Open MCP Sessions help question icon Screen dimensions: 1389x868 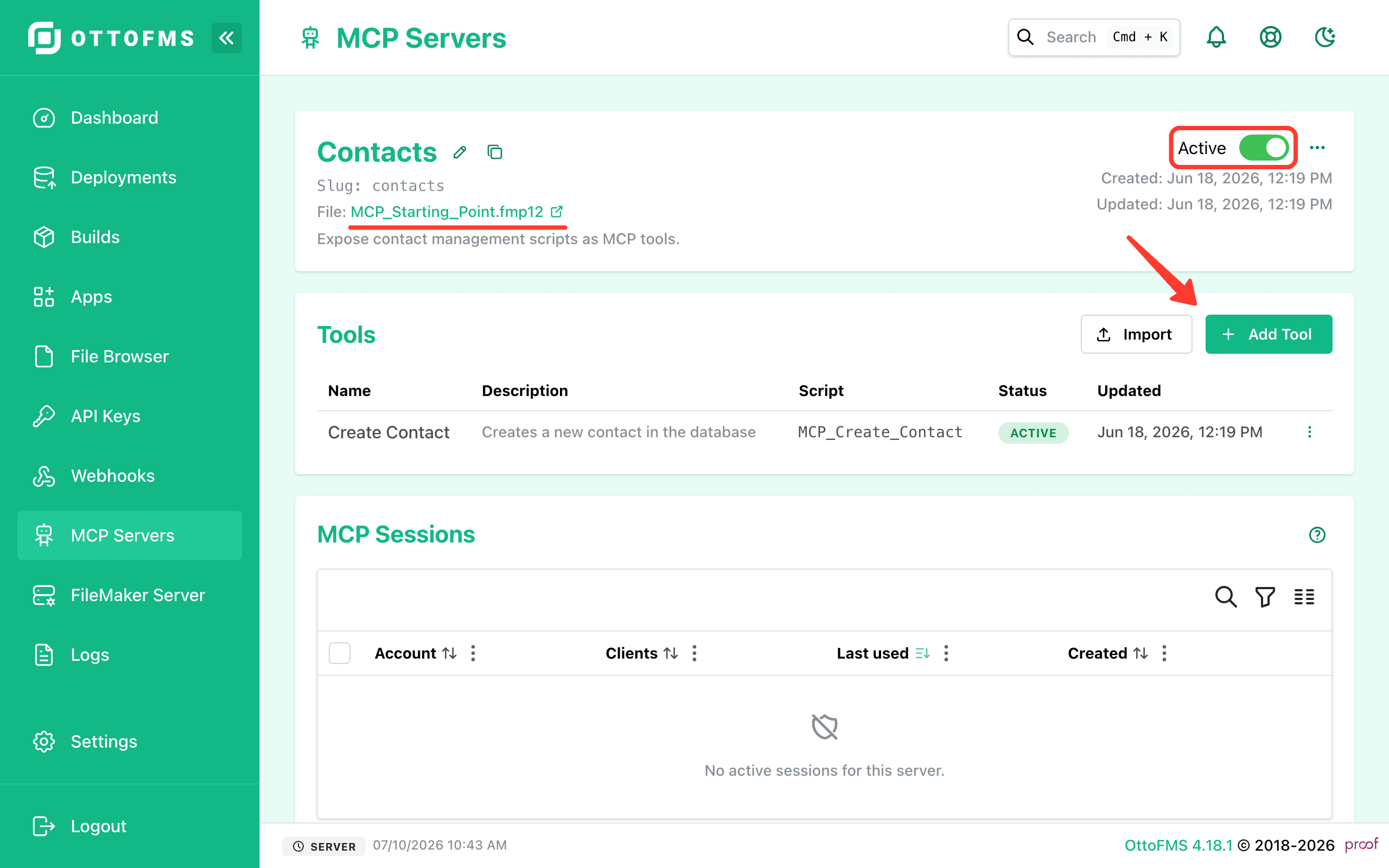pos(1317,535)
